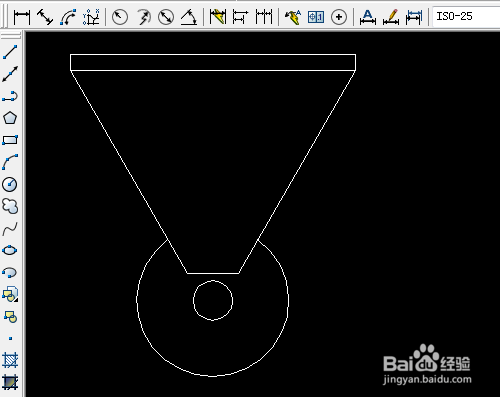
Task: Add a Center Mark
Action: (339, 17)
